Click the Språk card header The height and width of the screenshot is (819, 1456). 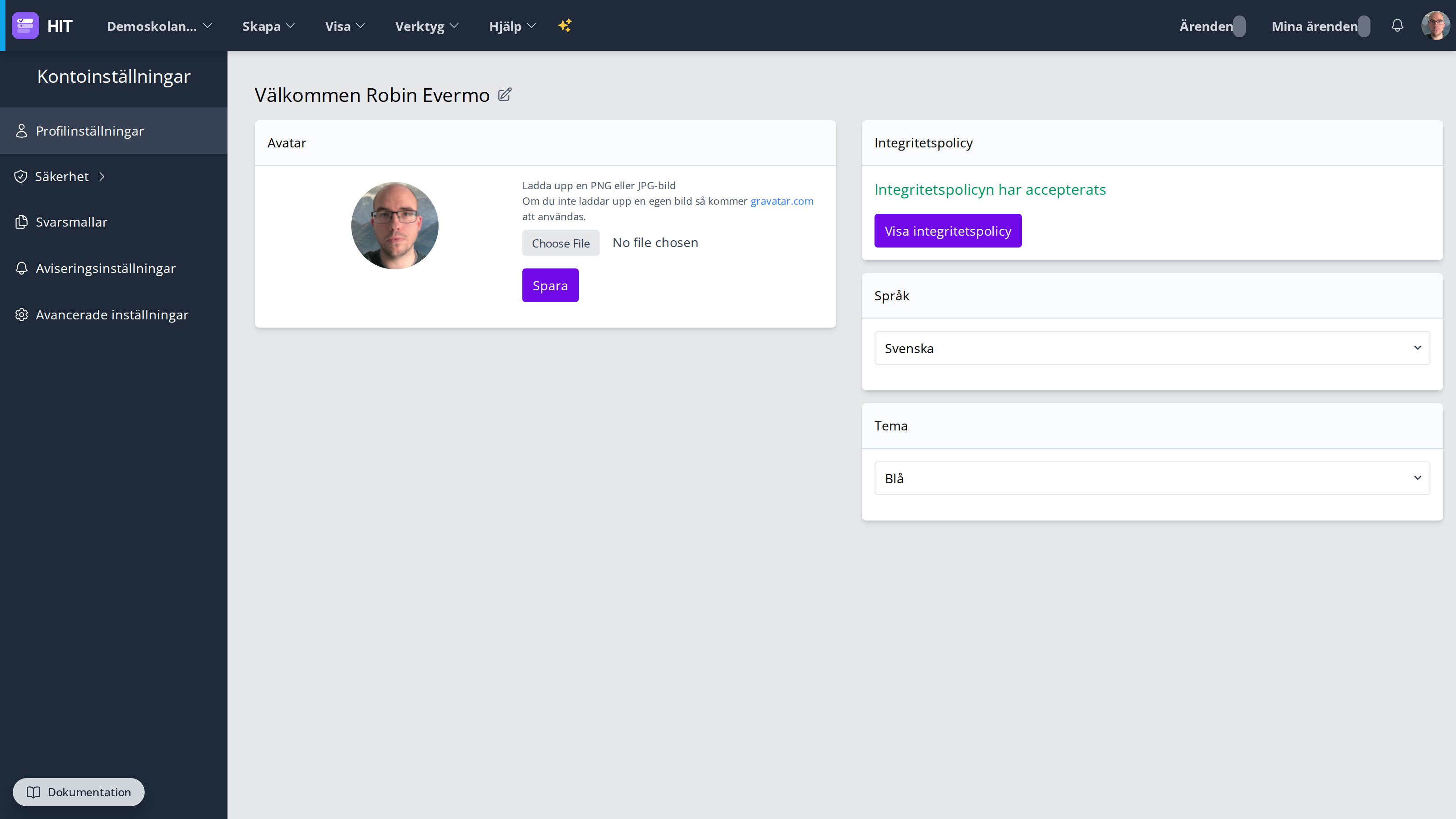[x=1152, y=296]
